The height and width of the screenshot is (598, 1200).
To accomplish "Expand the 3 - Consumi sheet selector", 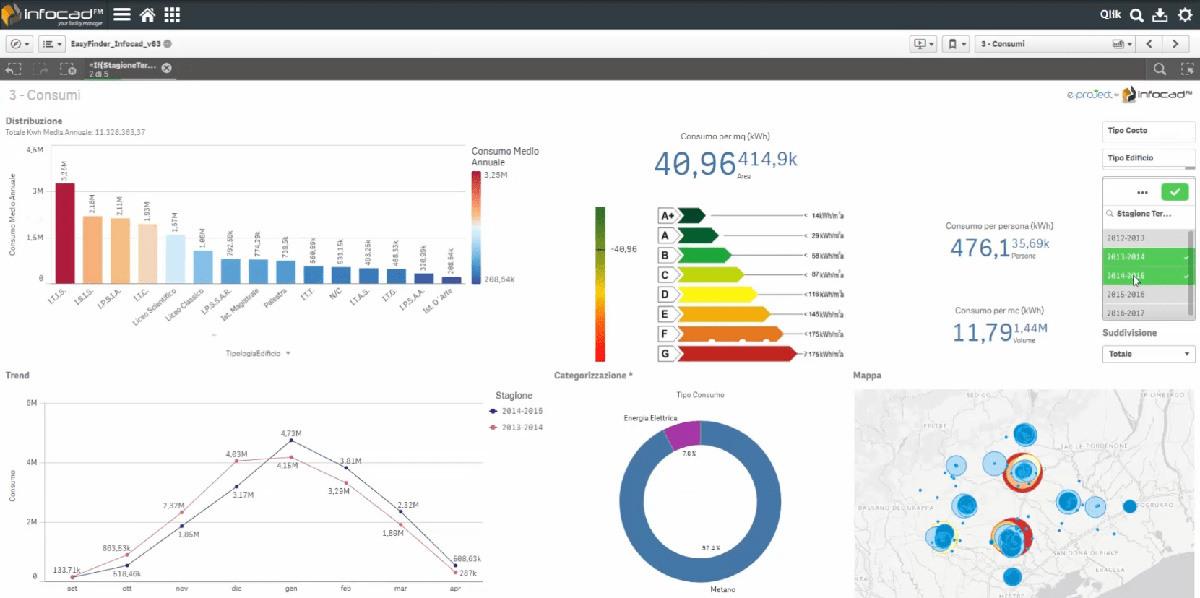I will tap(1056, 44).
